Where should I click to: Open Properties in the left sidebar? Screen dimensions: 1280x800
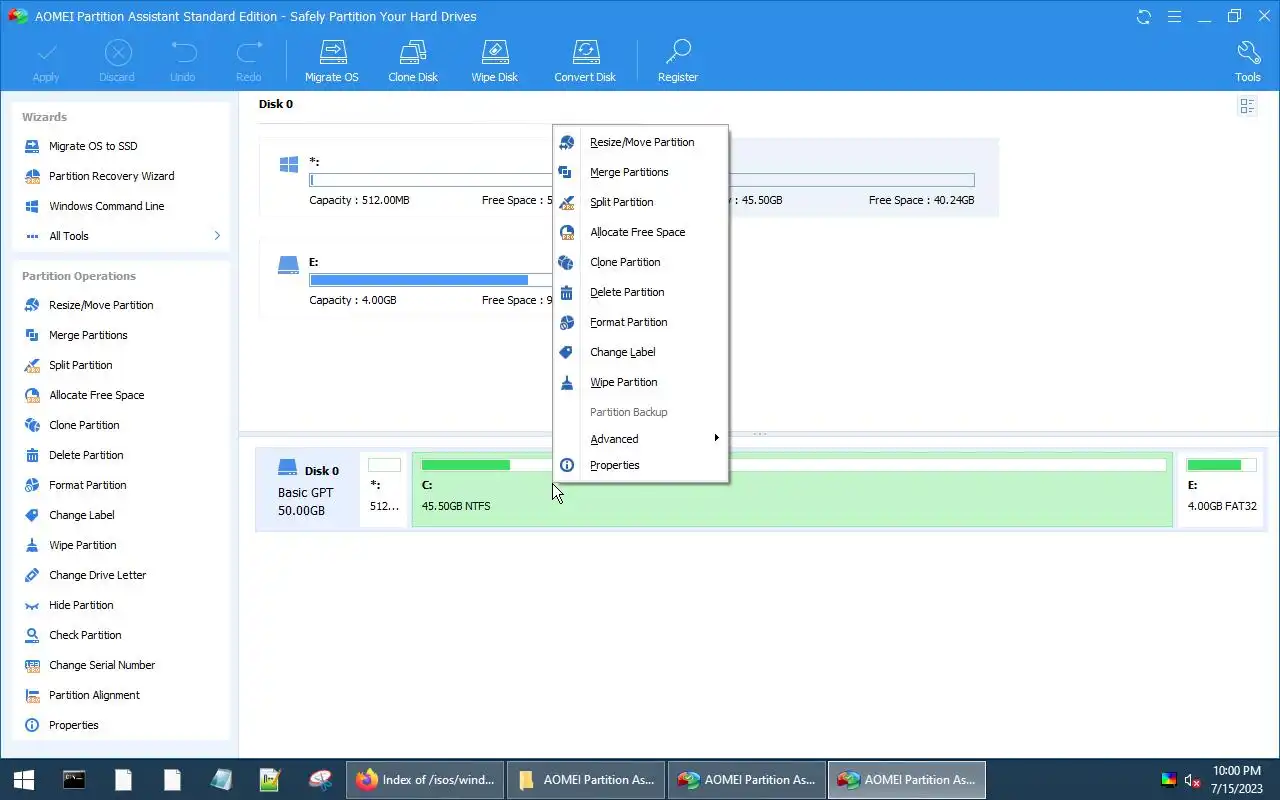tap(73, 725)
